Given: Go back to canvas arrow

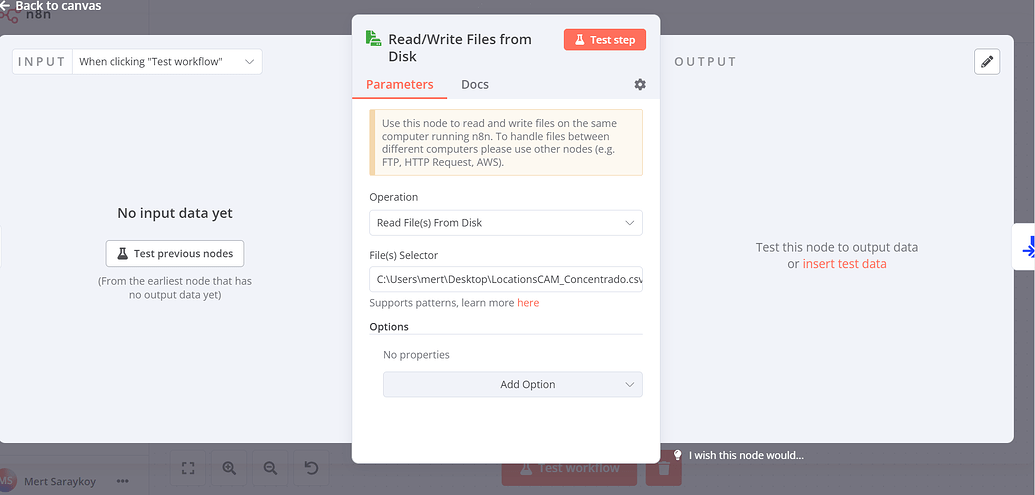Looking at the screenshot, I should [x=5, y=6].
